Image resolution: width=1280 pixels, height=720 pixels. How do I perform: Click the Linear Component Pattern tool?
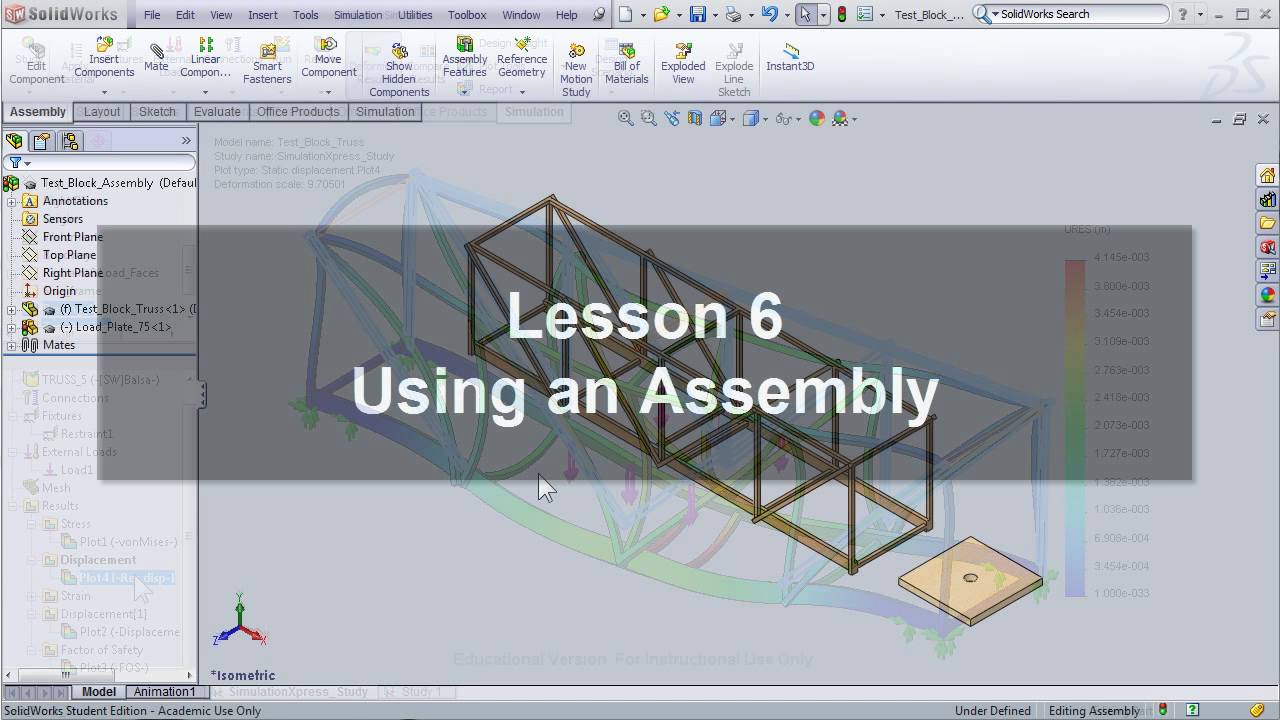click(x=205, y=58)
